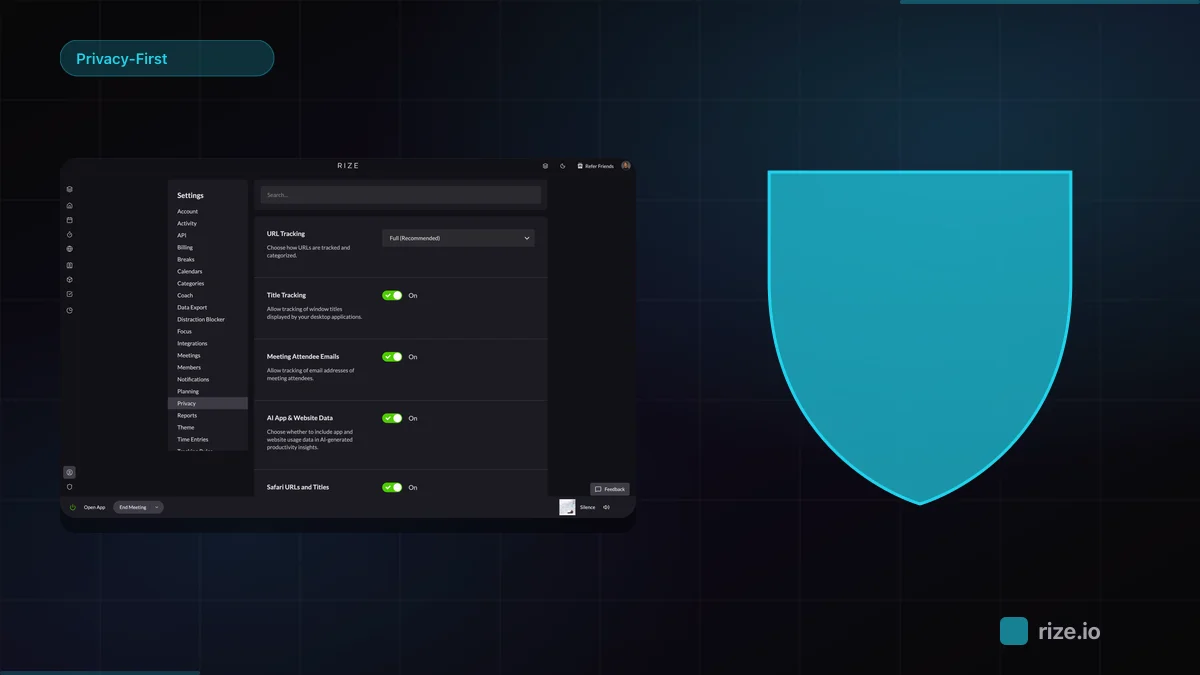
Task: Open the rize.io logo dropdown in the corner
Action: (x=1013, y=630)
